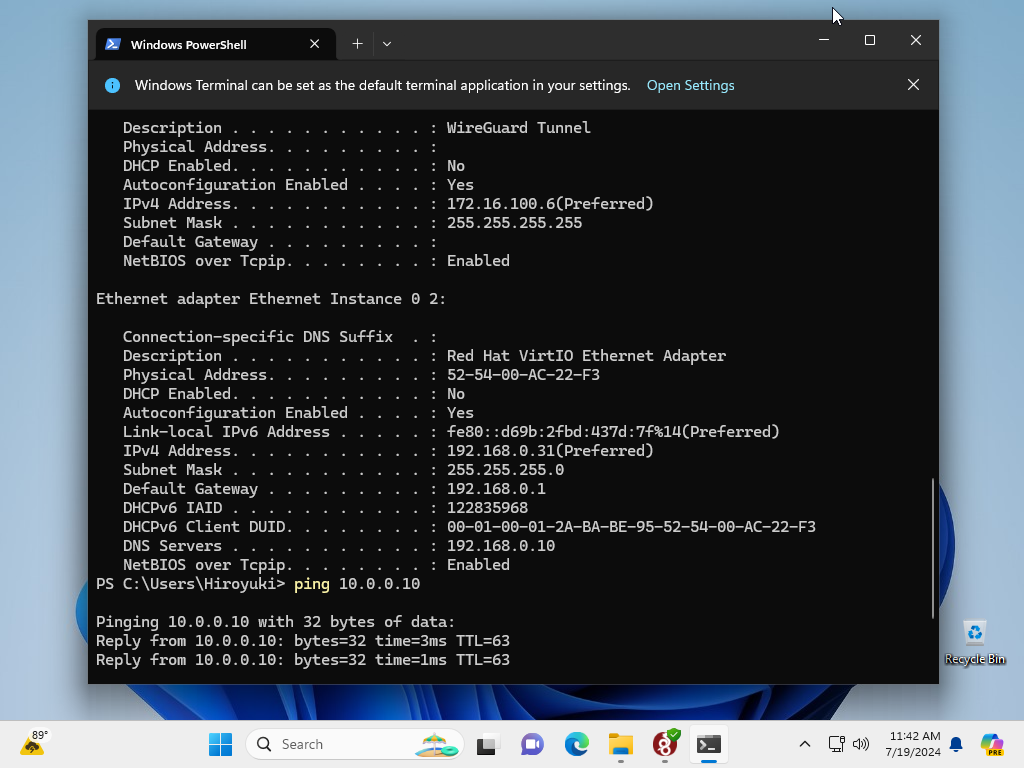Click the DNS Servers 192.168.0.10 value
Viewport: 1024px width, 768px height.
click(x=501, y=546)
